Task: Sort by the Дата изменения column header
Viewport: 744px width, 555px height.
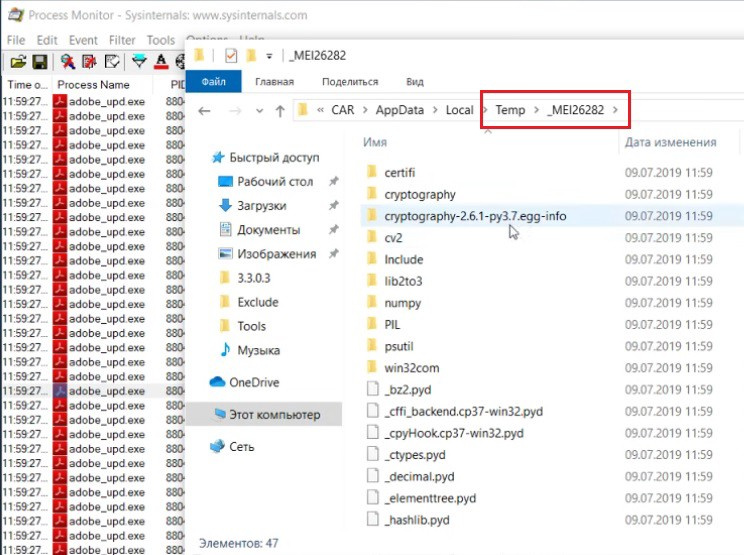Action: tap(670, 143)
